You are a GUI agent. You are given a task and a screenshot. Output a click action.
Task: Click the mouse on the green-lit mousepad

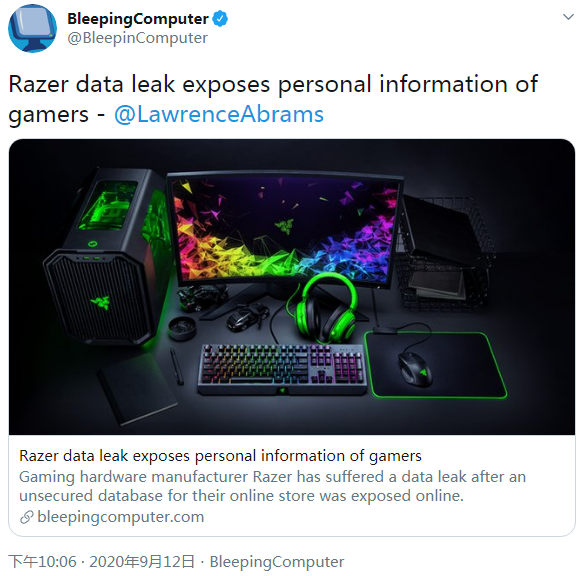tap(415, 369)
